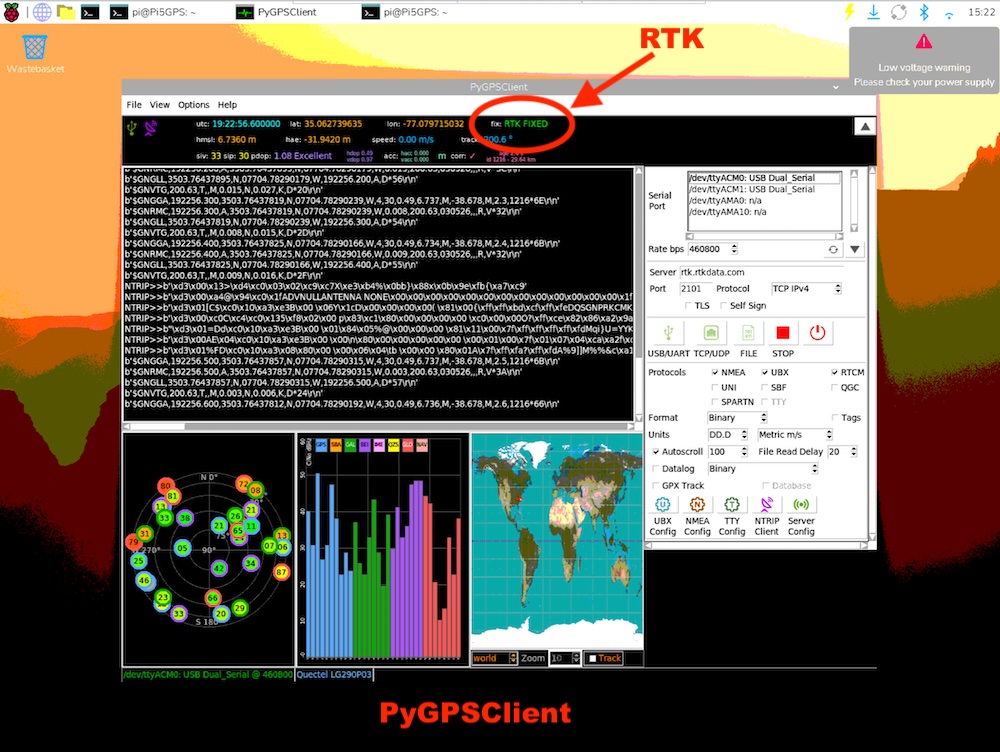Click the TCP/UDP connect icon
The height and width of the screenshot is (752, 1000).
click(x=710, y=333)
